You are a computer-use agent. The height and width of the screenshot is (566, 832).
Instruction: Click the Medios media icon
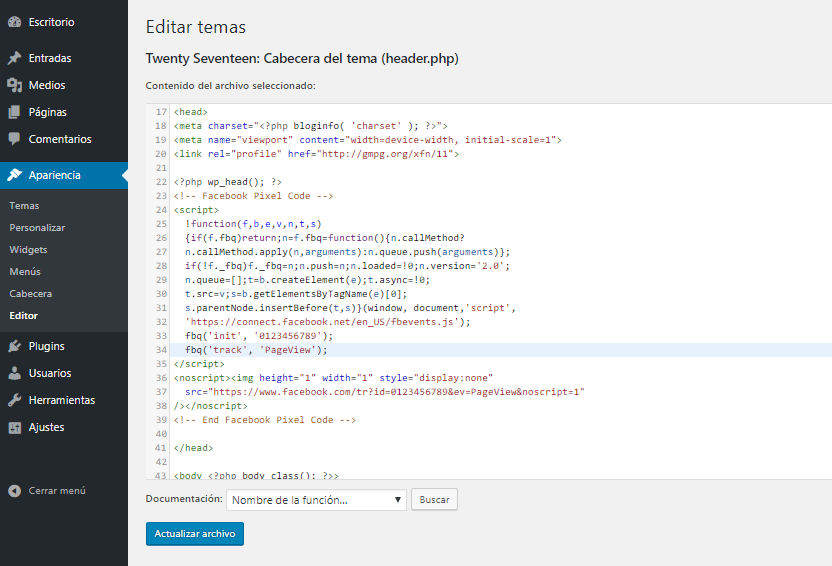15,85
